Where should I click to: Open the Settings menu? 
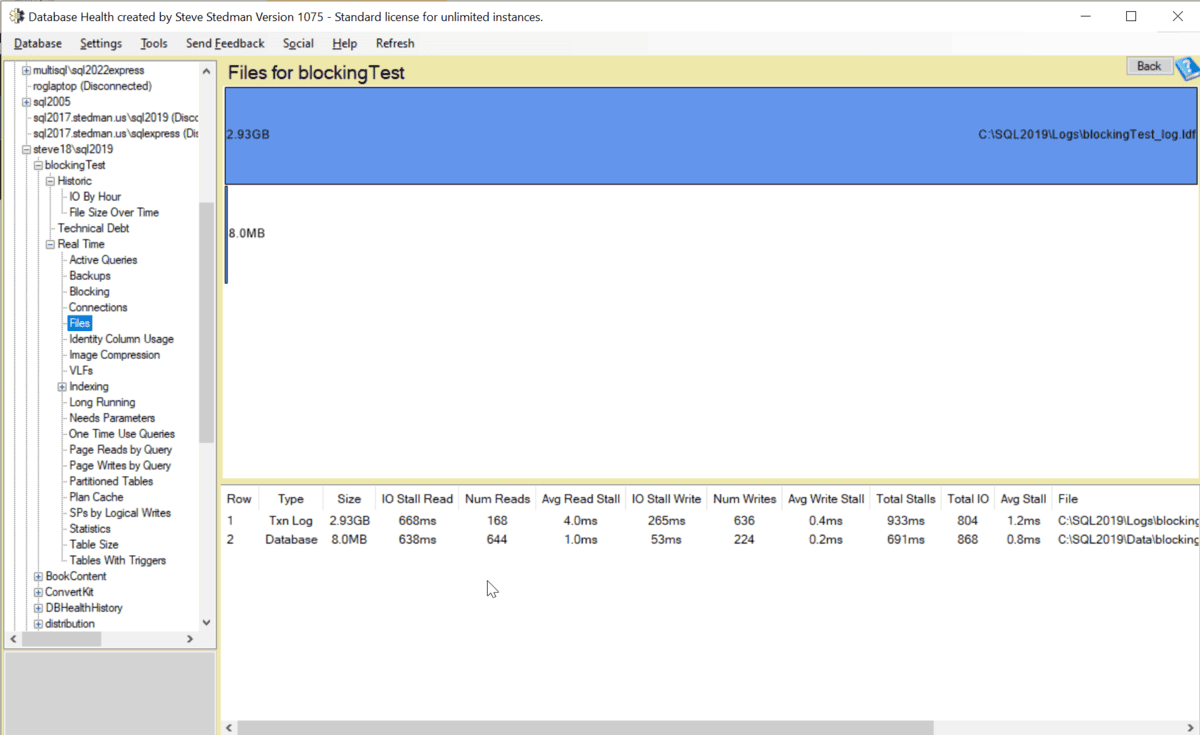pos(100,43)
